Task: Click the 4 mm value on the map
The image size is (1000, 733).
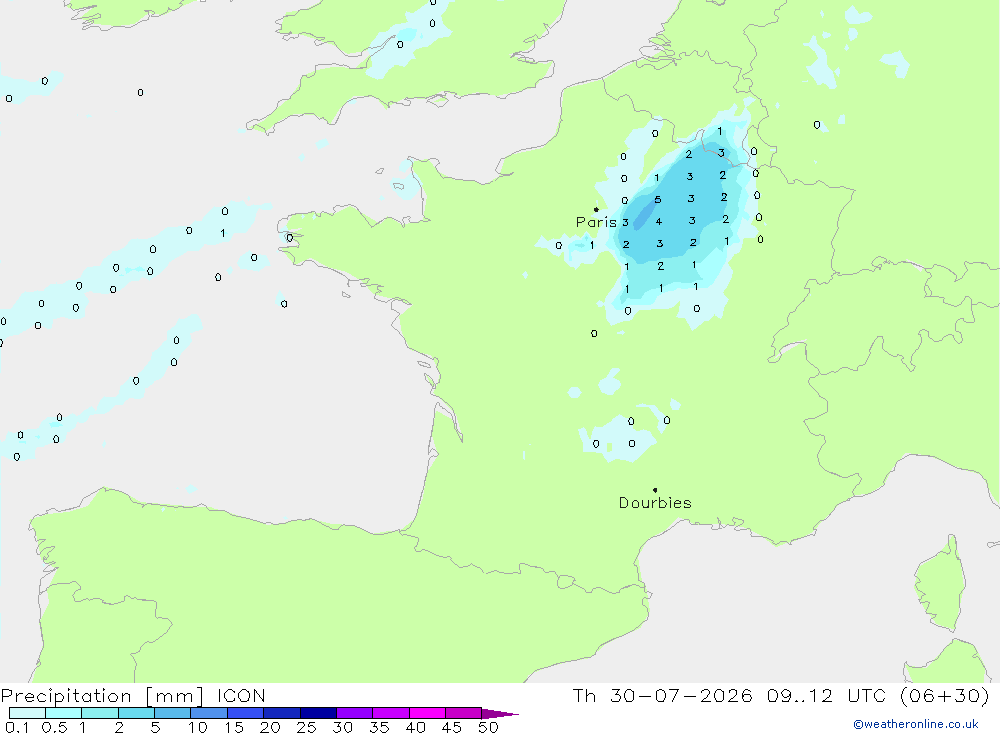Action: point(659,222)
